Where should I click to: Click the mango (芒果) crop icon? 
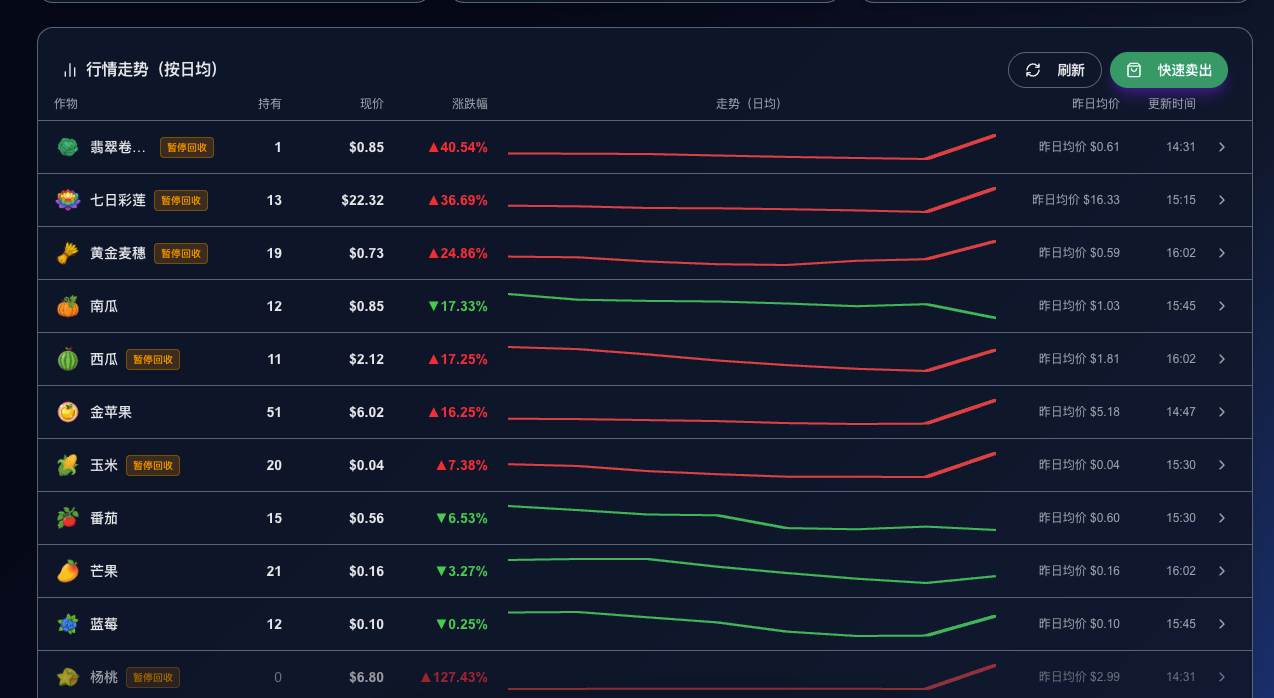click(x=67, y=571)
